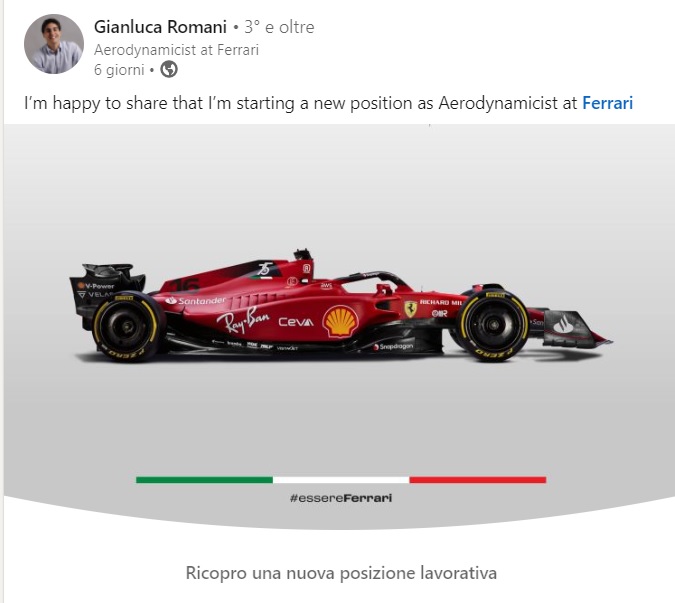Click the Ray-Ban logo on the sidepod

point(244,322)
